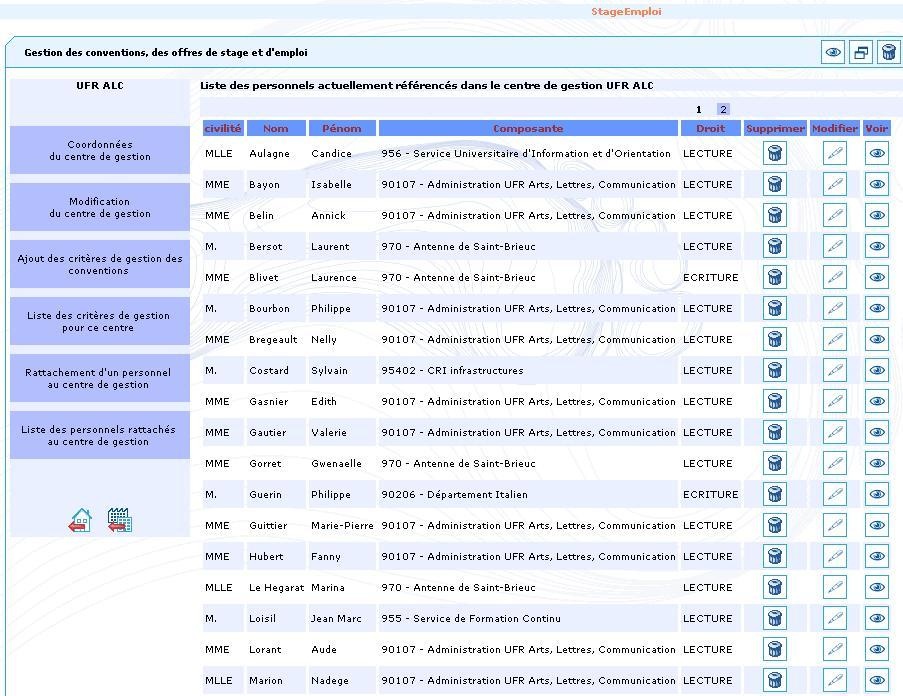Show Gorret Gwenaelle details with eye icon
This screenshot has height=696, width=903.
point(877,463)
